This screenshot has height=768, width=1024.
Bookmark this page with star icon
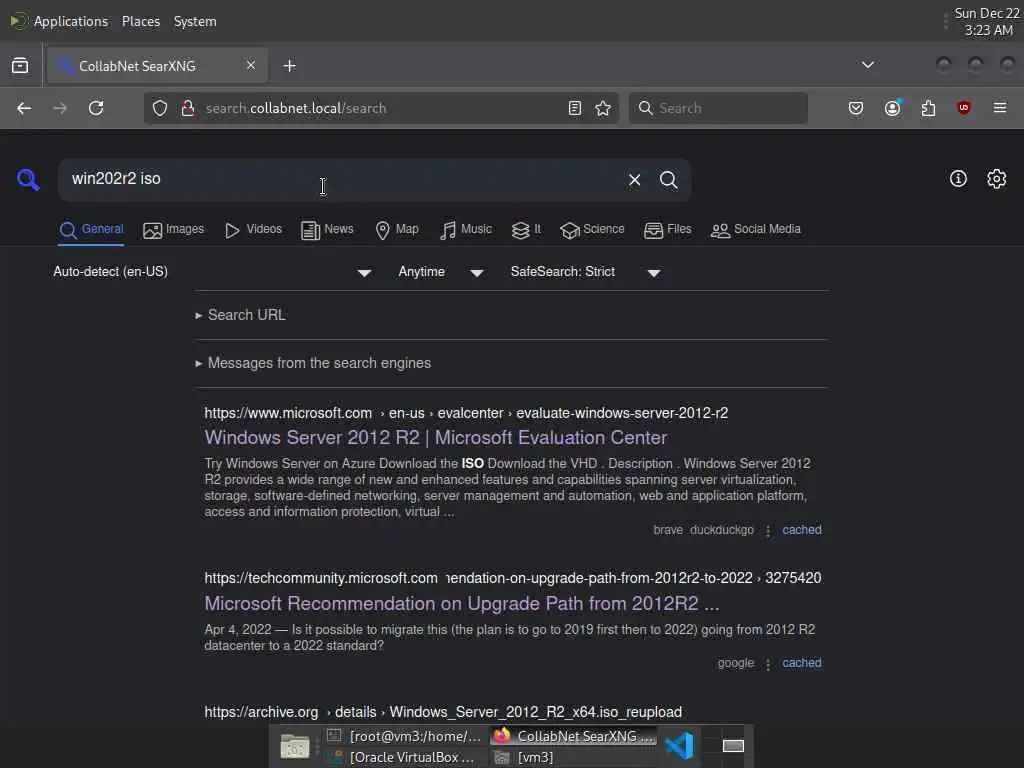tap(603, 108)
